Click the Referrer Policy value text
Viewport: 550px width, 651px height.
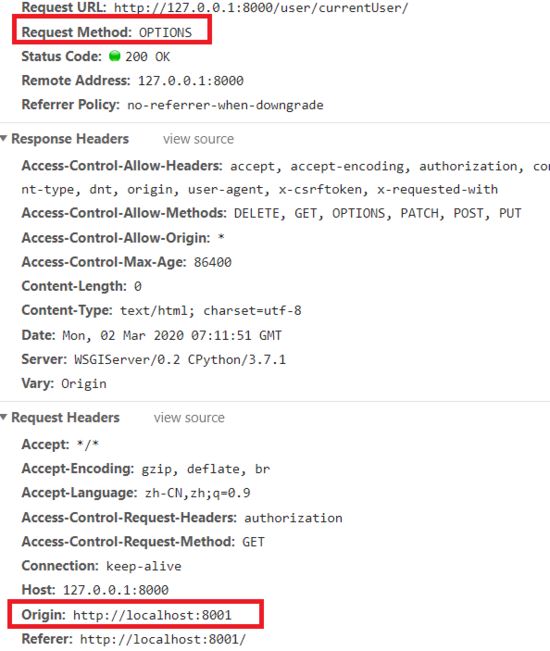[x=225, y=105]
